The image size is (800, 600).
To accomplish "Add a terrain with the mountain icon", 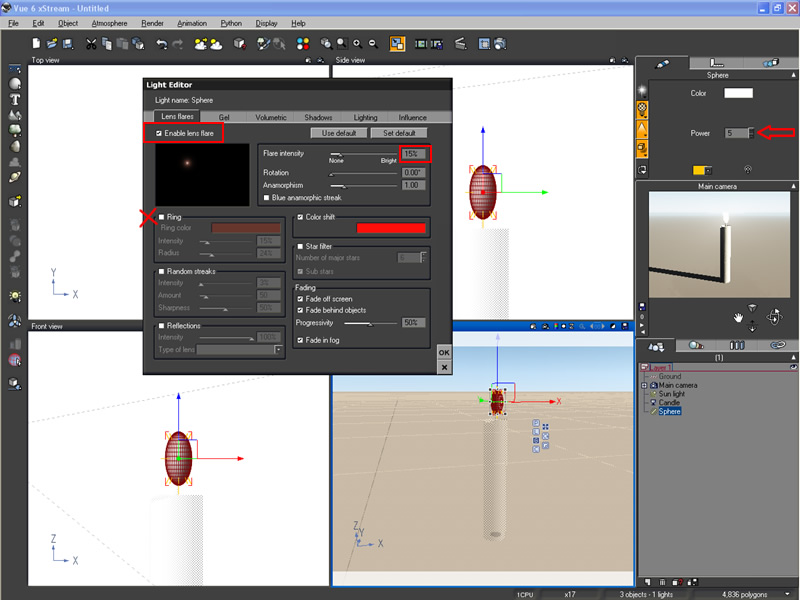I will (x=15, y=115).
